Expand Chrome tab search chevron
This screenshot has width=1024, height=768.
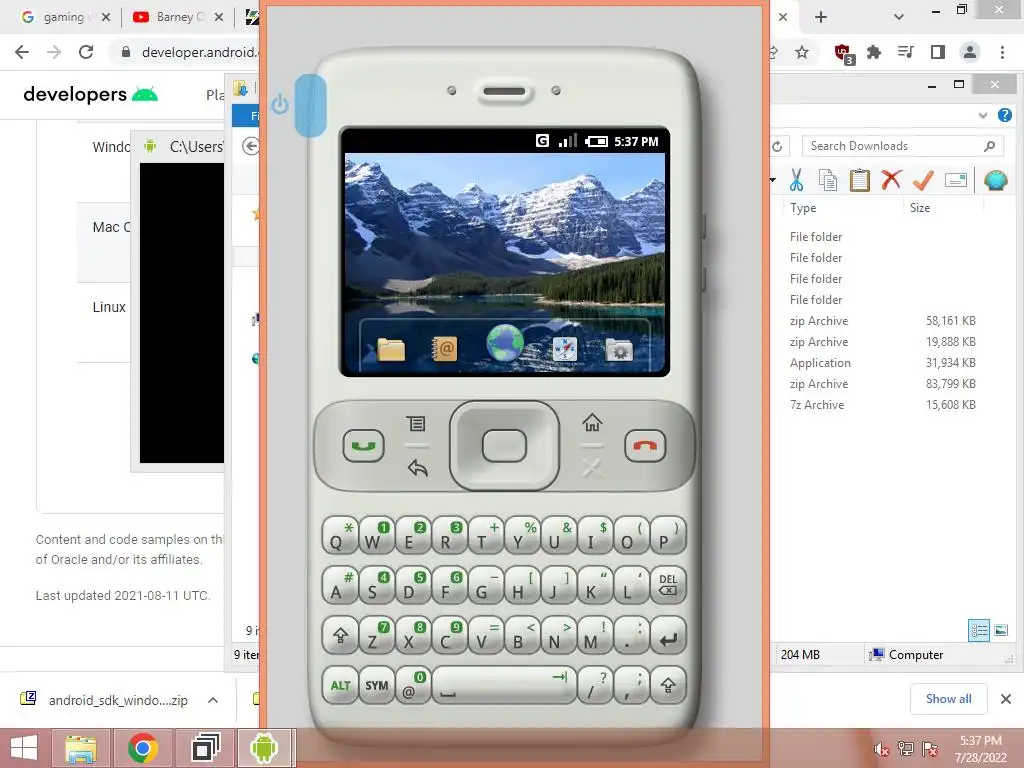click(899, 17)
